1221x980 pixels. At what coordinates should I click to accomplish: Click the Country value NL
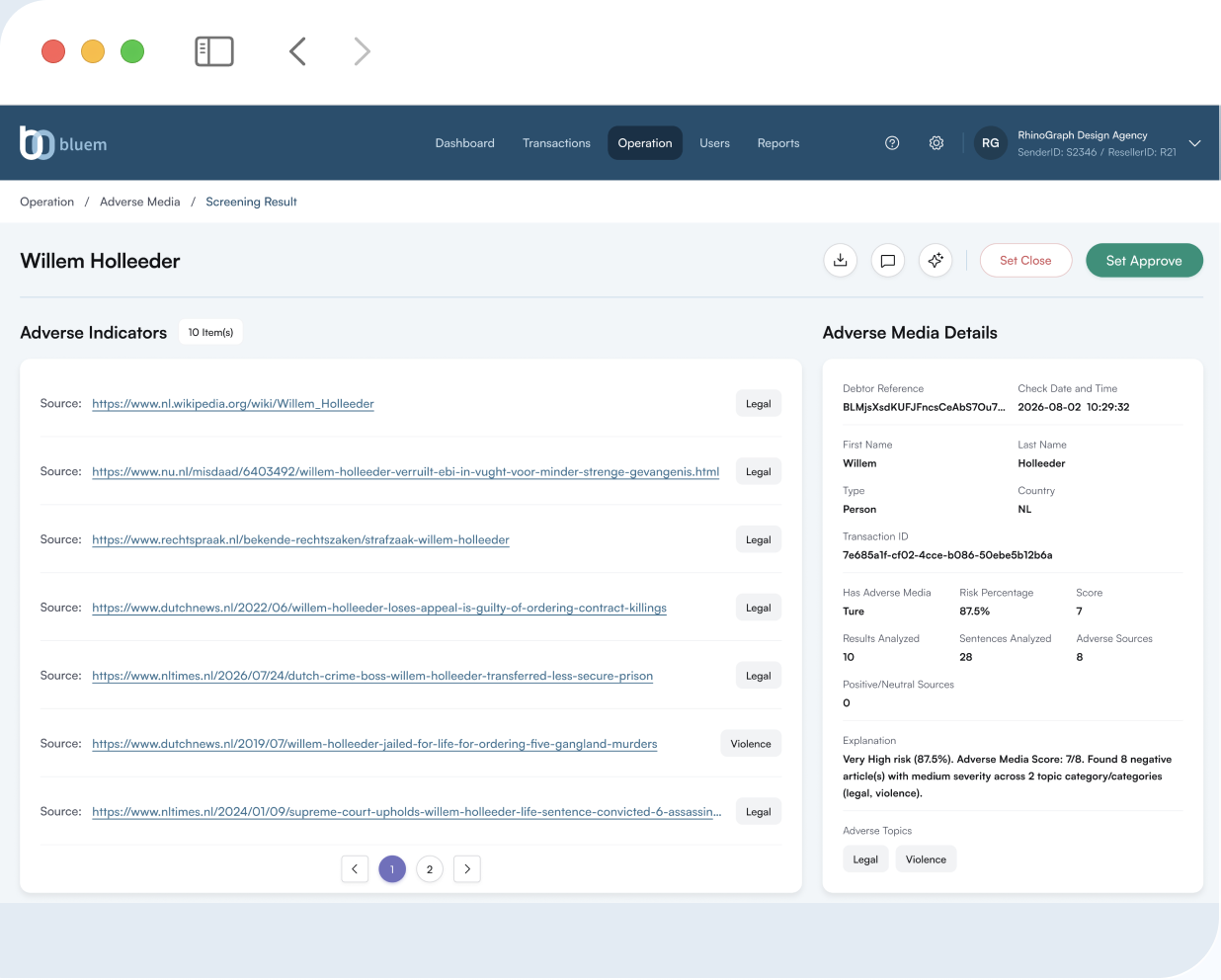coord(1024,510)
